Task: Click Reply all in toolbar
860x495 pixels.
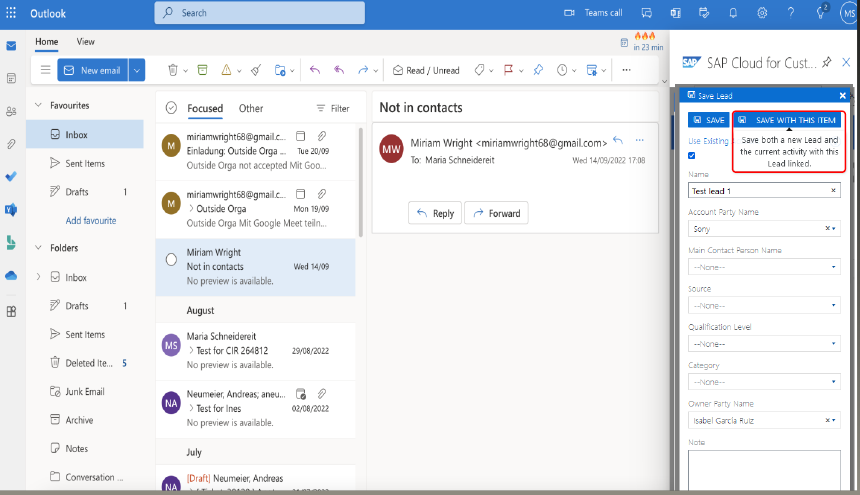Action: pyautogui.click(x=339, y=70)
